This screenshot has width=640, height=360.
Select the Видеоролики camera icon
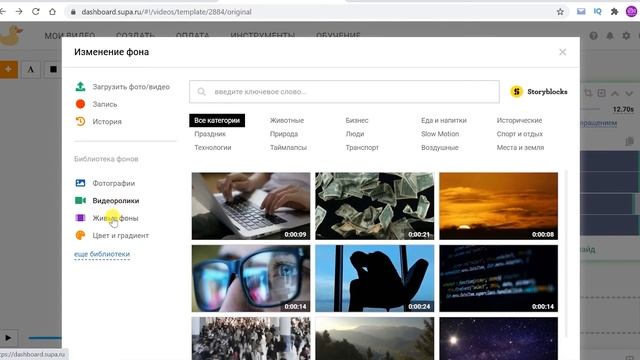(x=80, y=200)
